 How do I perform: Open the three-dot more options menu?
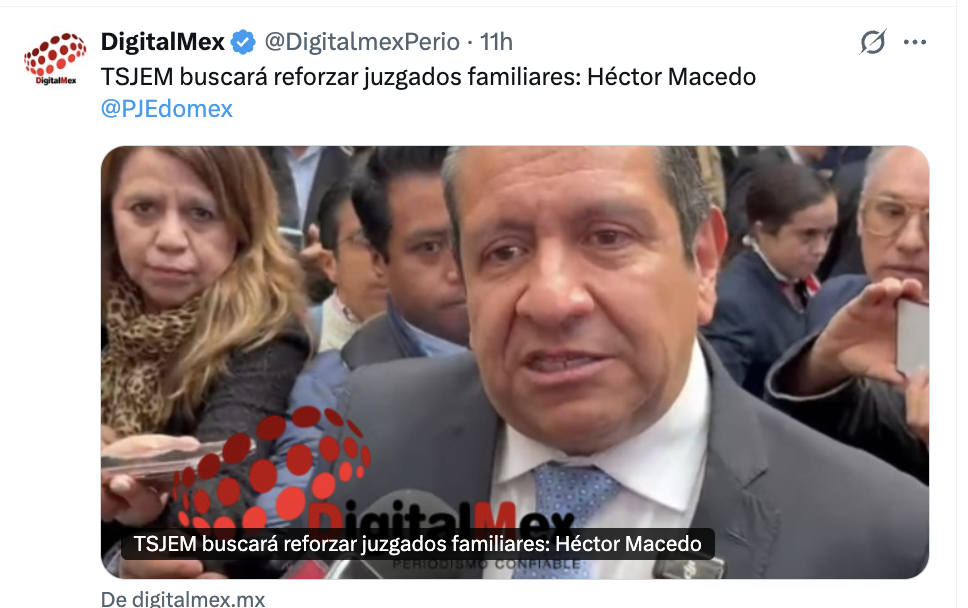(x=914, y=42)
